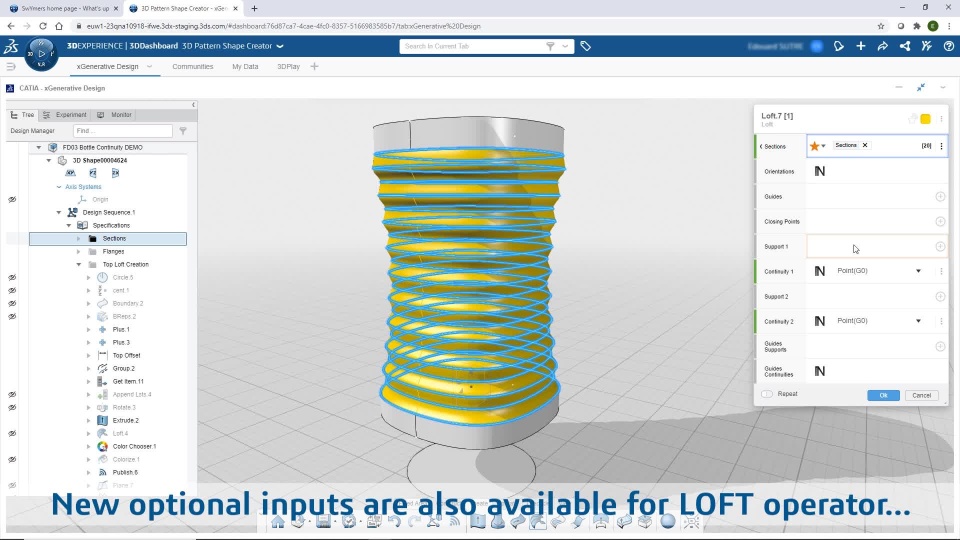Image resolution: width=960 pixels, height=540 pixels.
Task: Select the YZ plane icon under 3D Shape
Action: pyautogui.click(x=92, y=173)
